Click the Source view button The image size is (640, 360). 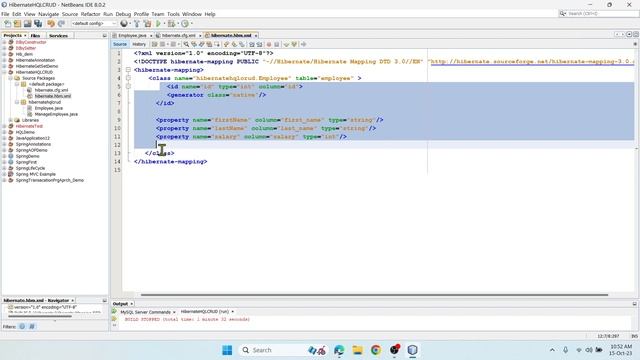pyautogui.click(x=120, y=44)
